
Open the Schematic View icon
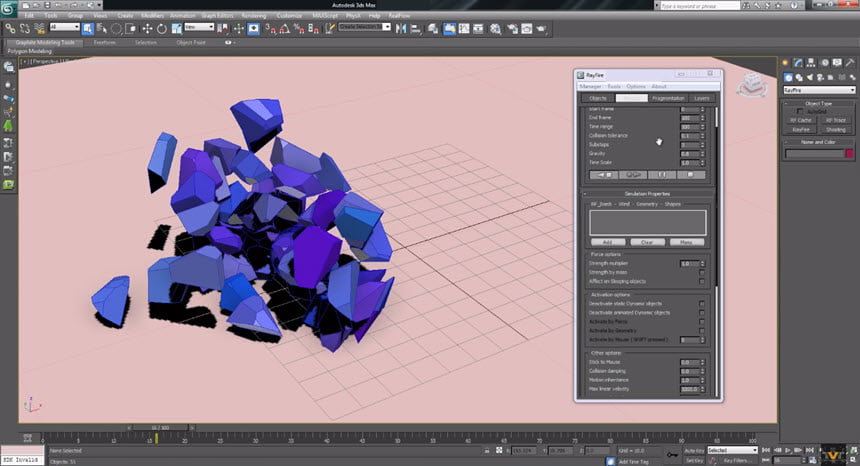(478, 28)
